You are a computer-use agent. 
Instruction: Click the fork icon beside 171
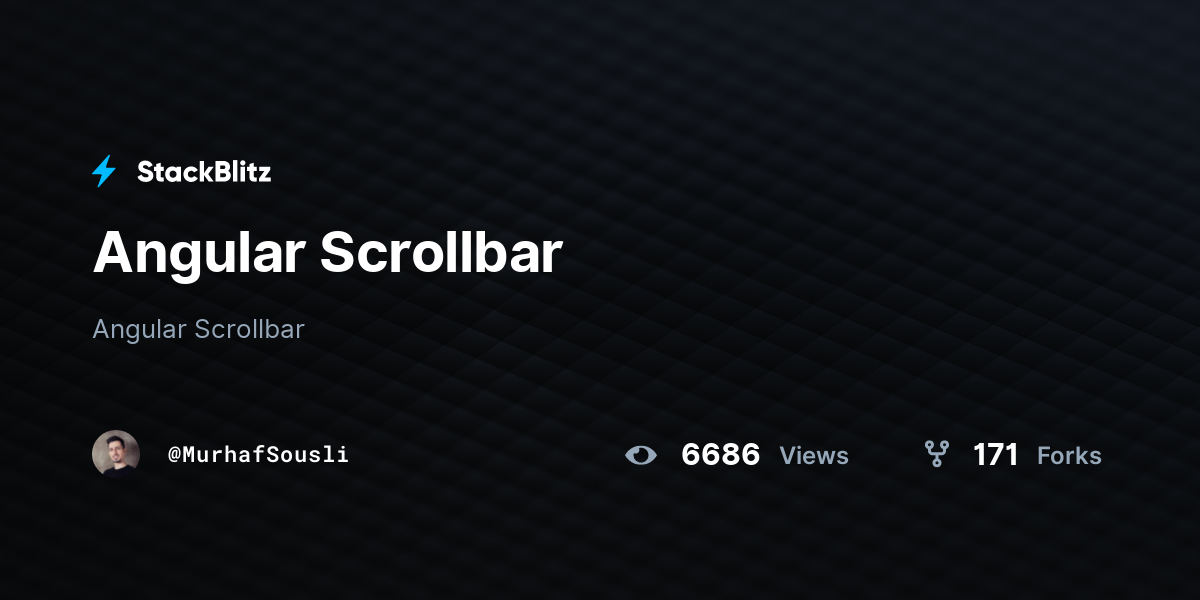[937, 455]
